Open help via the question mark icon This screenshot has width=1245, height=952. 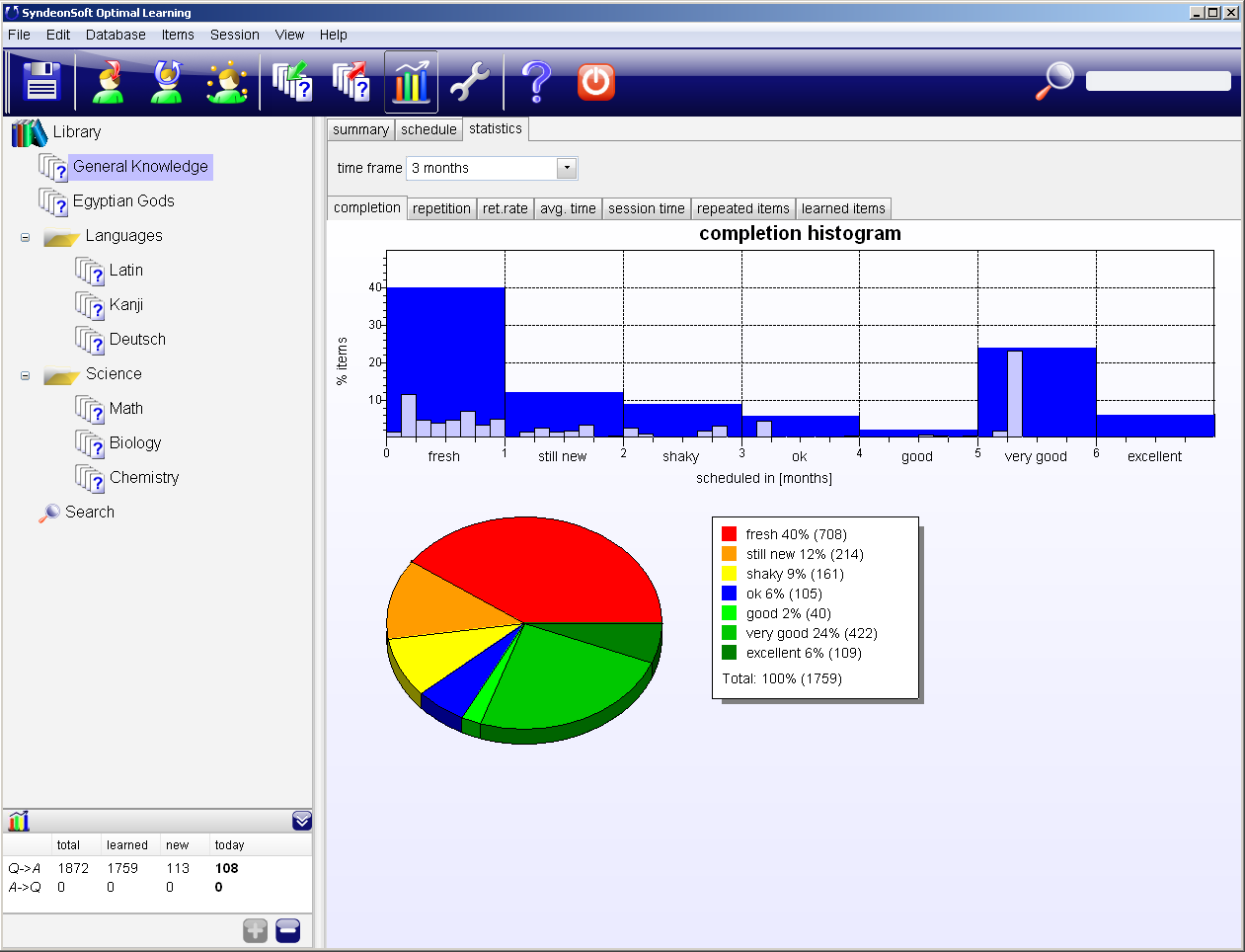coord(536,82)
